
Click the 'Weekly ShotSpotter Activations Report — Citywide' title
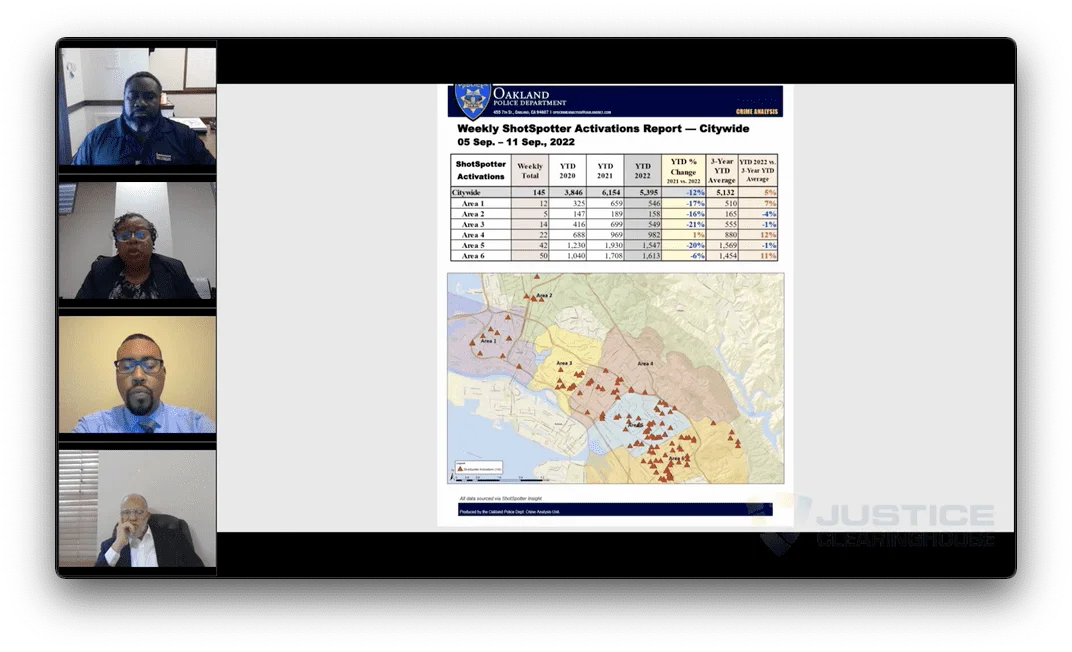point(603,128)
